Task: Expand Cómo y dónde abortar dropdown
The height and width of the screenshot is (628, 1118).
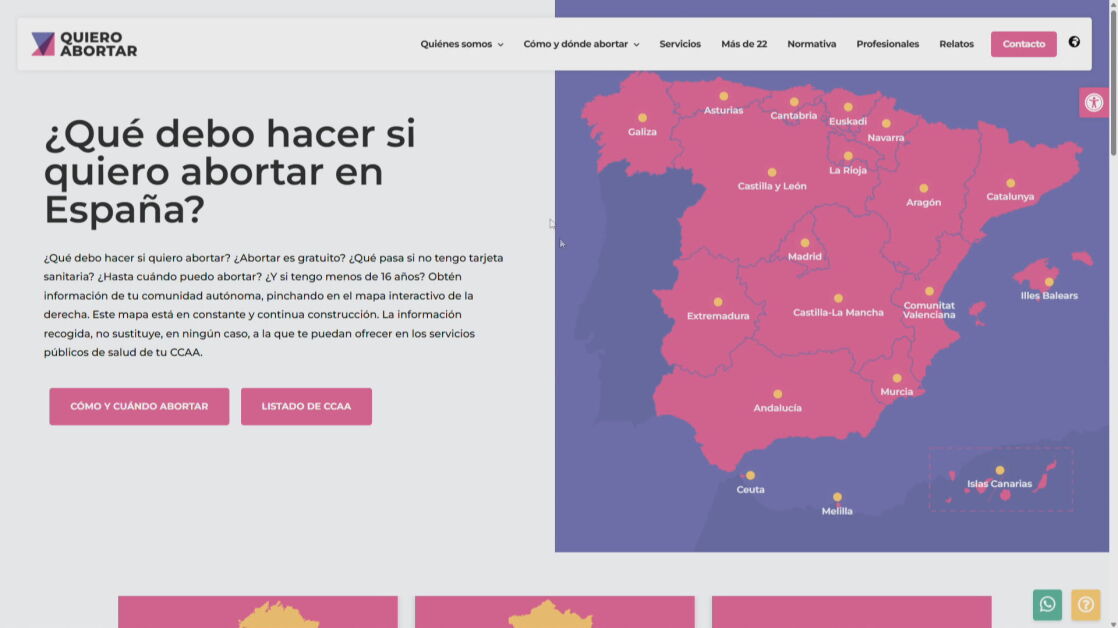Action: click(x=581, y=44)
